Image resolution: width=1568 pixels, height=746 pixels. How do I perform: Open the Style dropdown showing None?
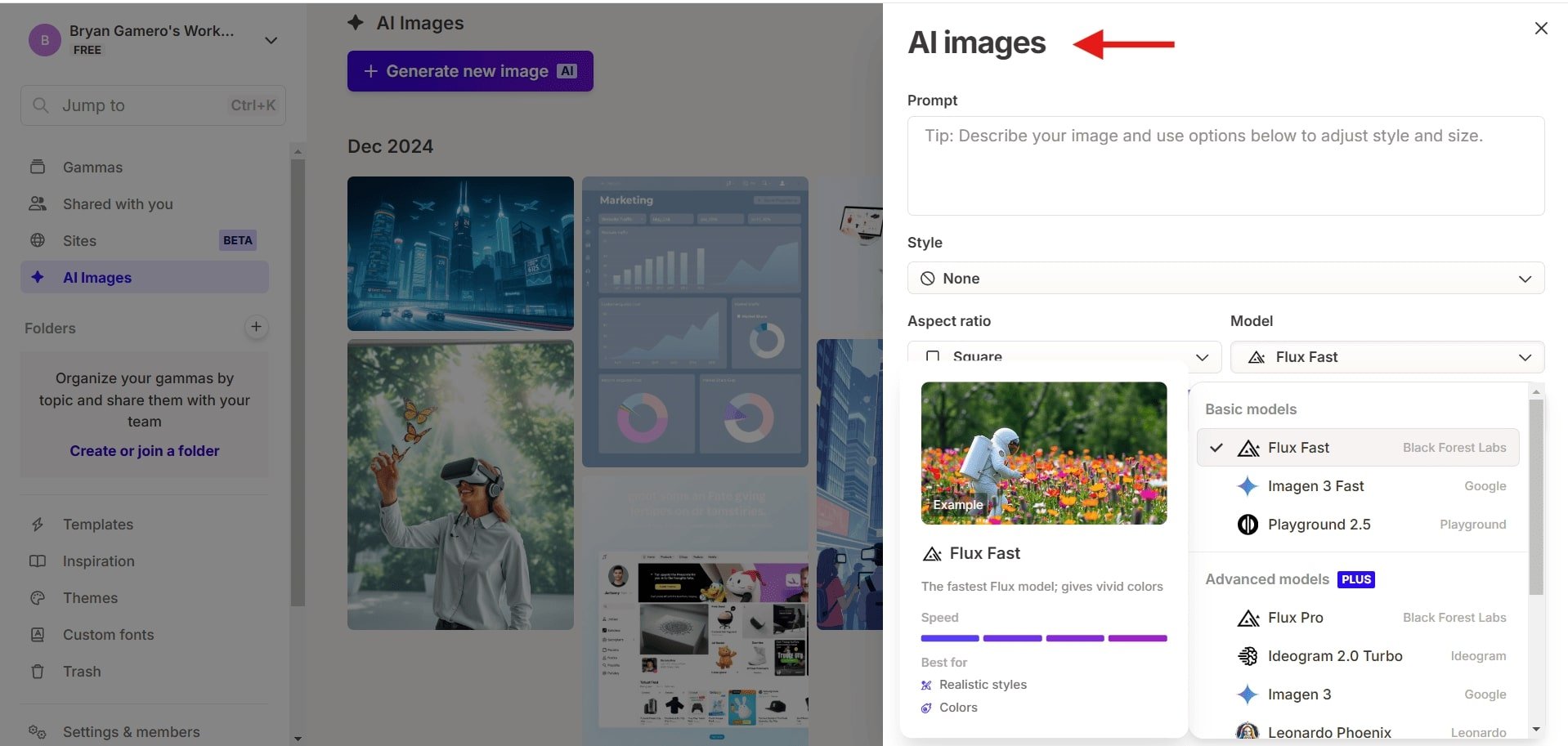1225,278
